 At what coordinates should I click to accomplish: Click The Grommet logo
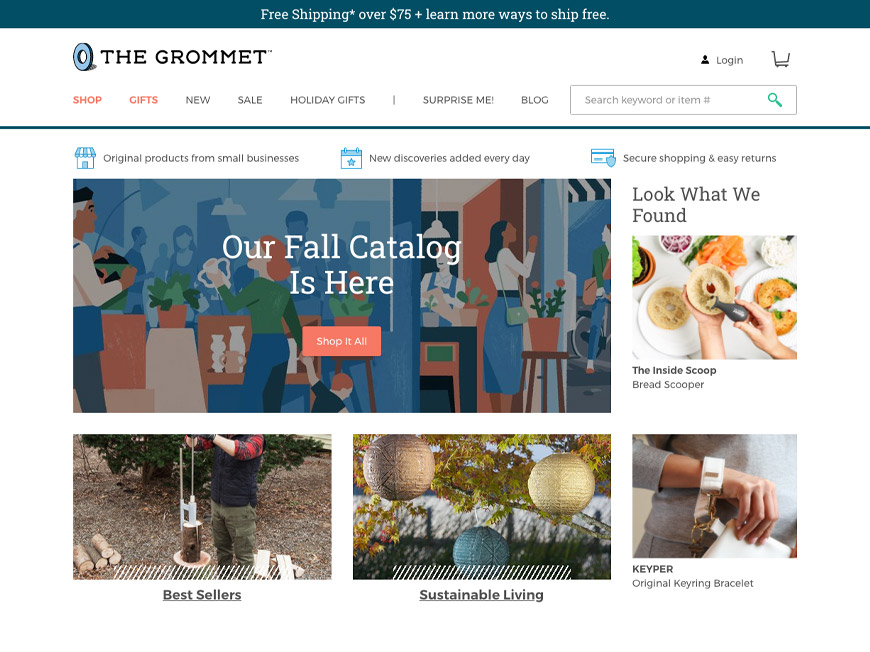point(173,57)
